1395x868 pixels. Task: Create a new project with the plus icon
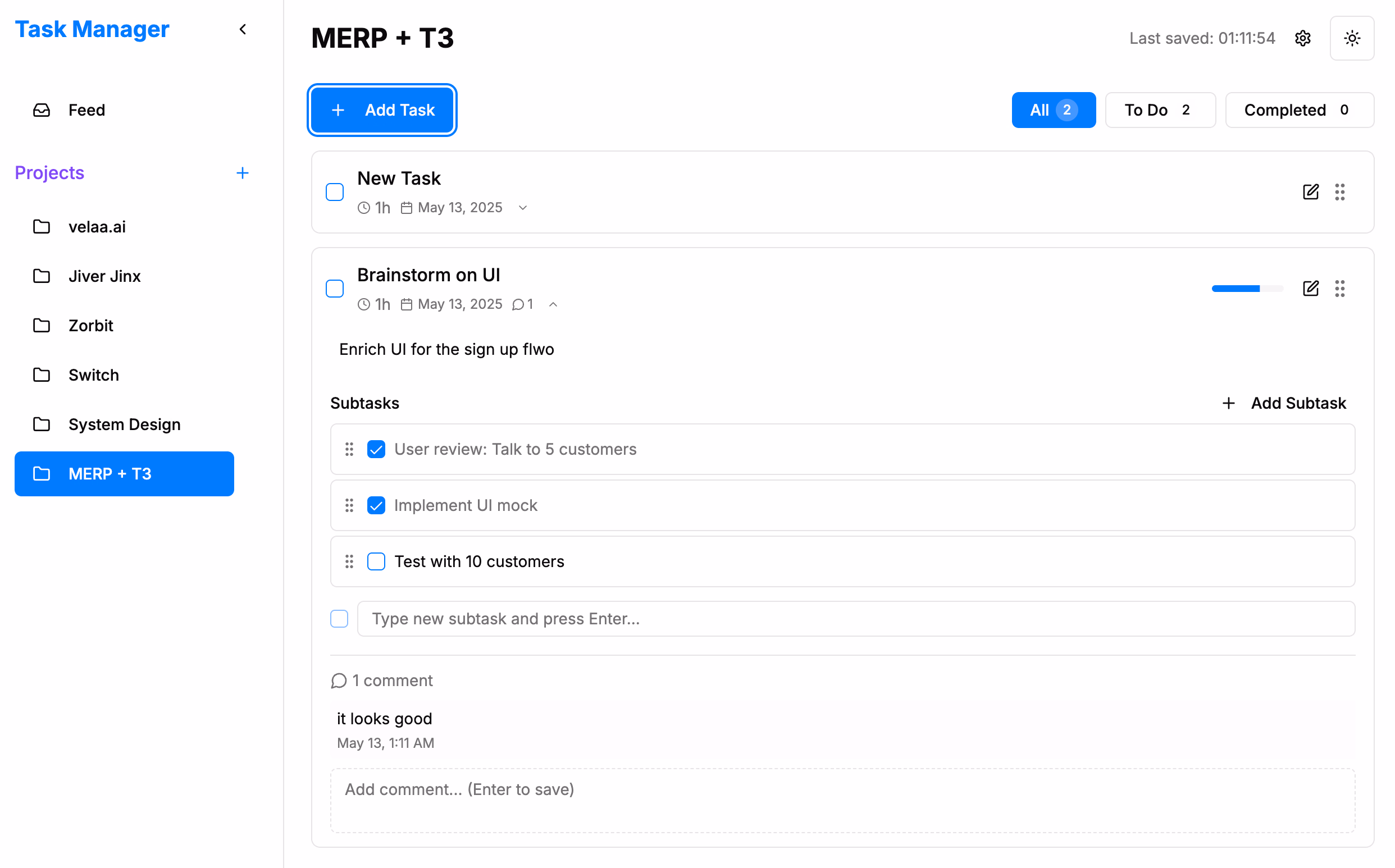click(243, 172)
